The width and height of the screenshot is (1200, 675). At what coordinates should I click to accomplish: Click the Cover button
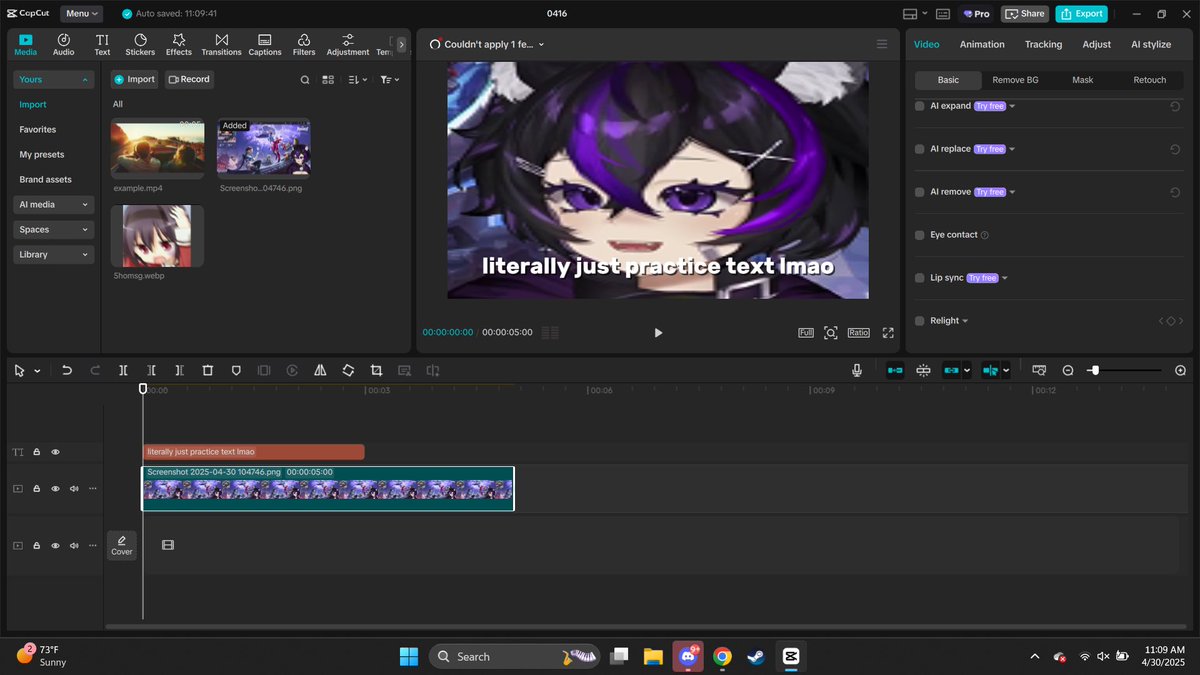[122, 545]
